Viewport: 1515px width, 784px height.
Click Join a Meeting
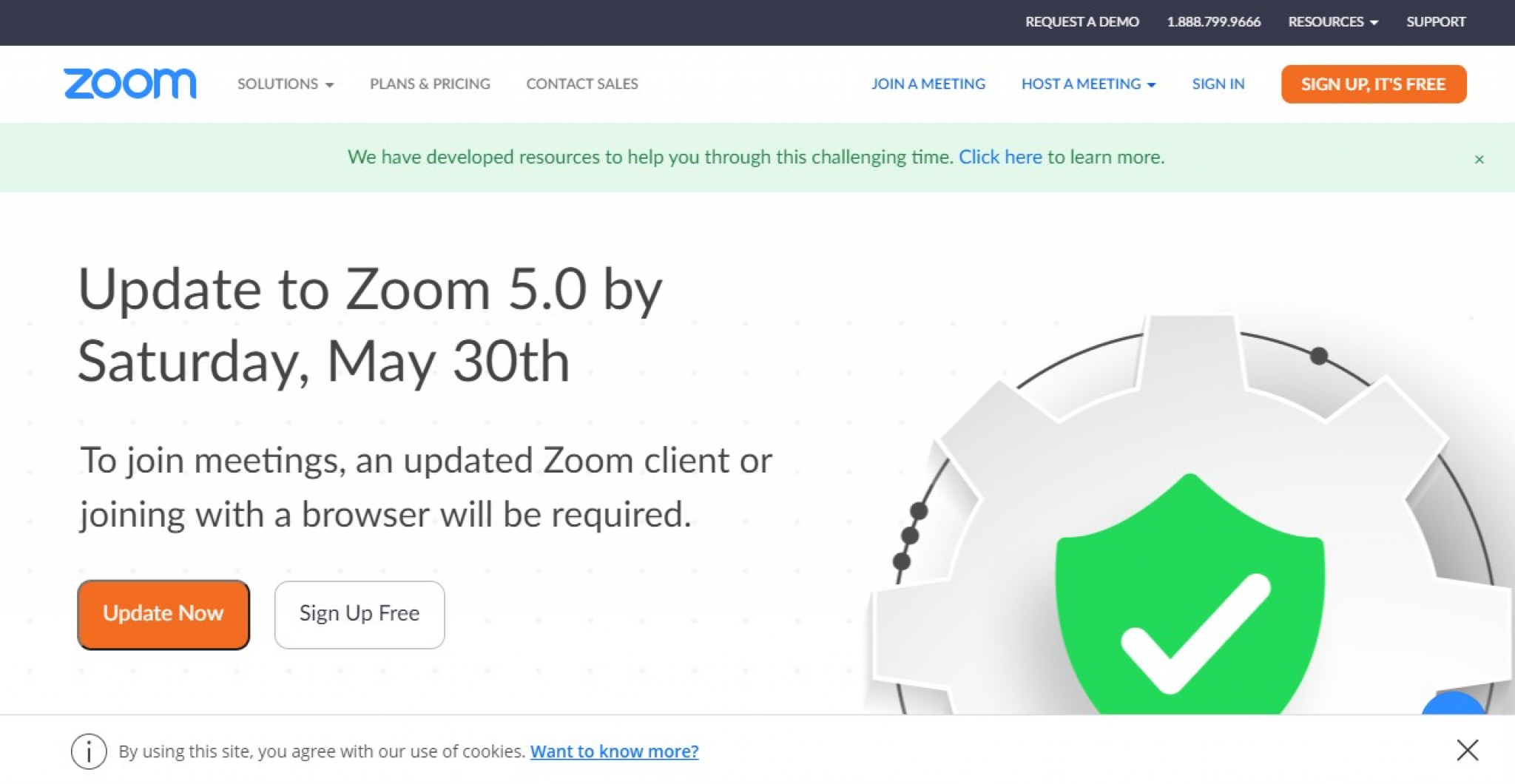(929, 84)
